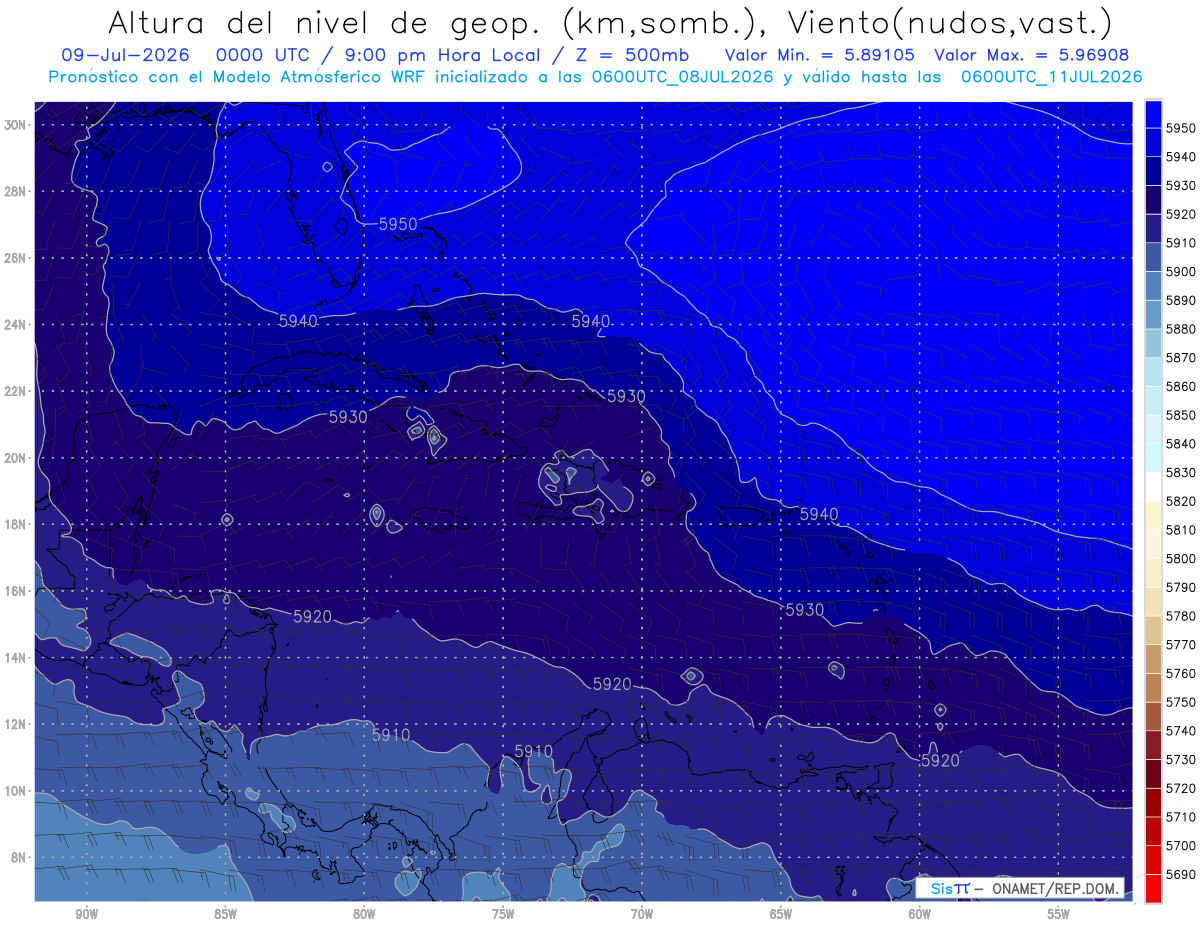The height and width of the screenshot is (927, 1200).
Task: Click the legend value 5740 on the color bar
Action: (x=1180, y=731)
